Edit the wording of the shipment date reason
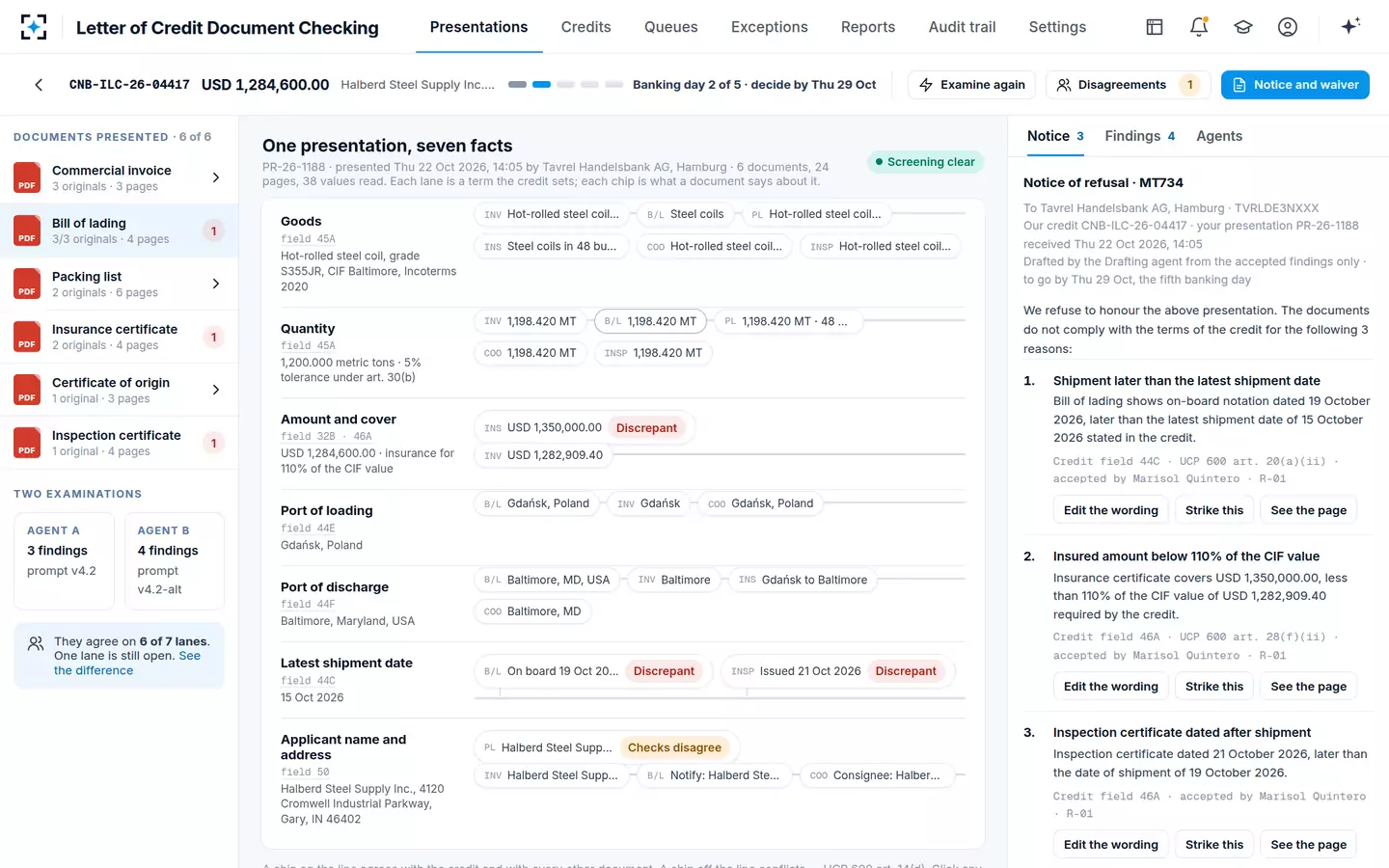Screen dimensions: 1389x868 pos(1110,510)
